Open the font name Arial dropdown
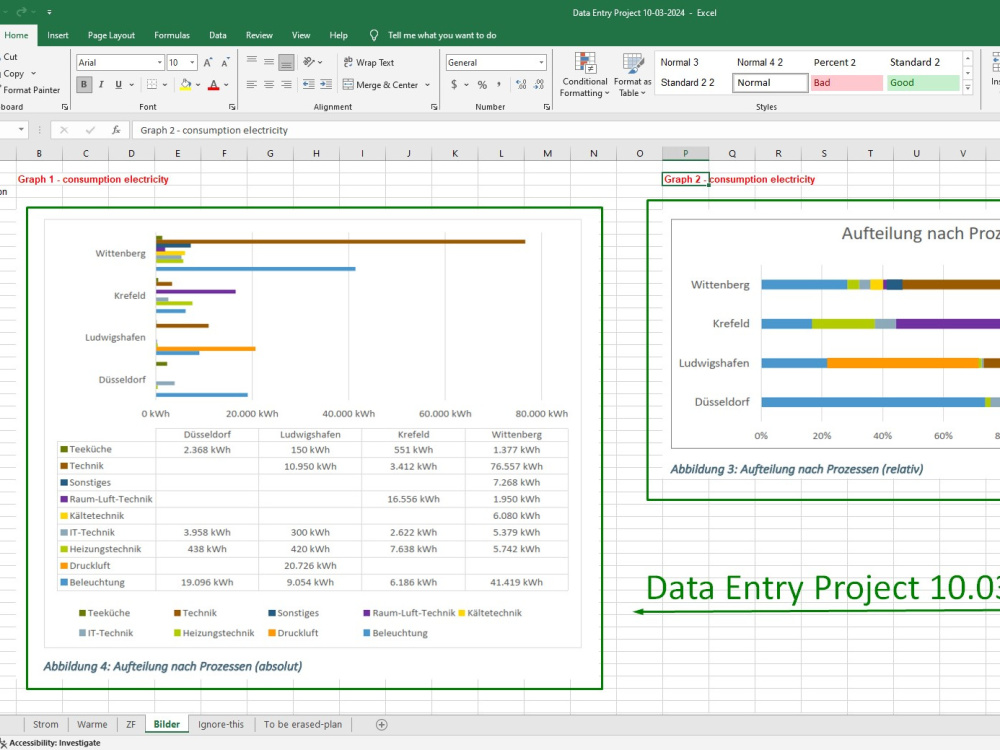This screenshot has height=750, width=1000. coord(160,62)
